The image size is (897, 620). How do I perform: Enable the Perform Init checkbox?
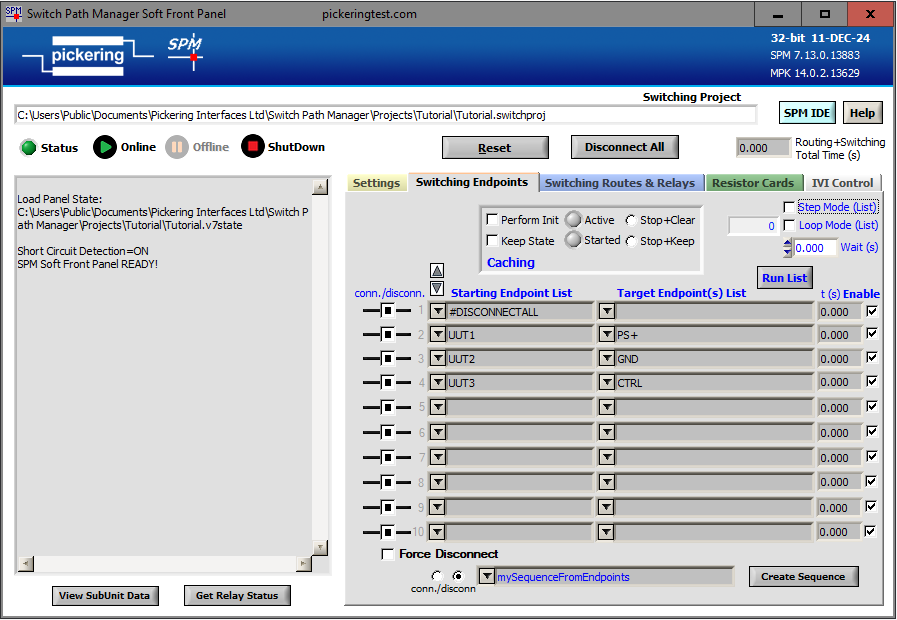[492, 220]
